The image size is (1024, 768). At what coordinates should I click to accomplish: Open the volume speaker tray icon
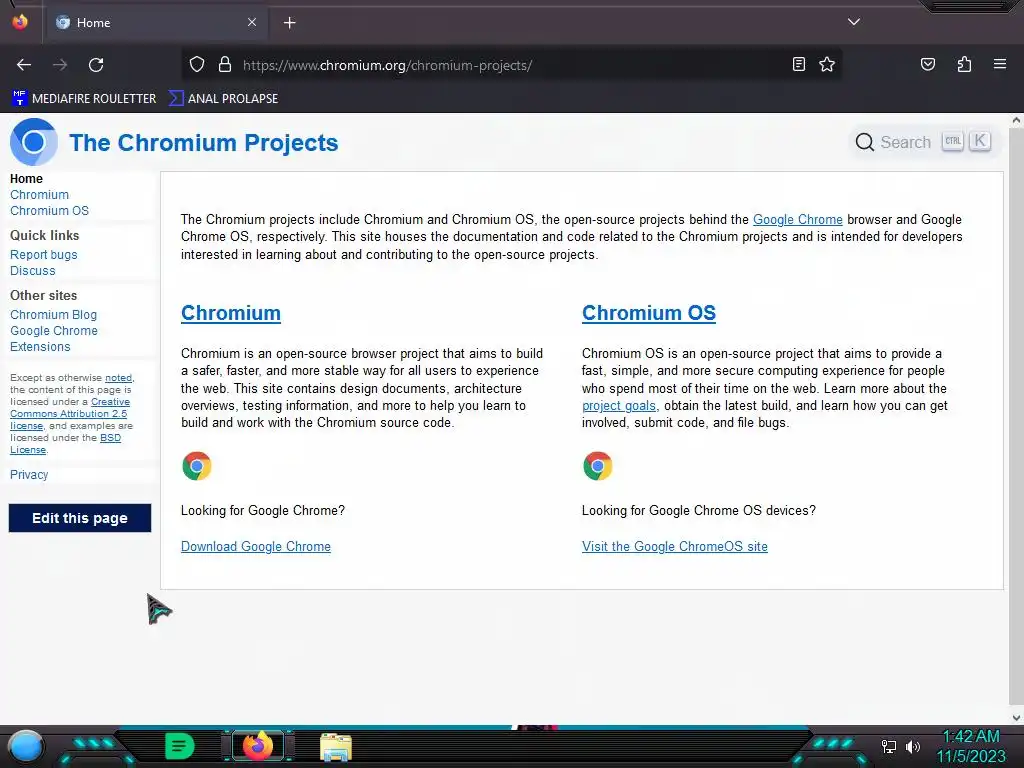click(x=913, y=746)
